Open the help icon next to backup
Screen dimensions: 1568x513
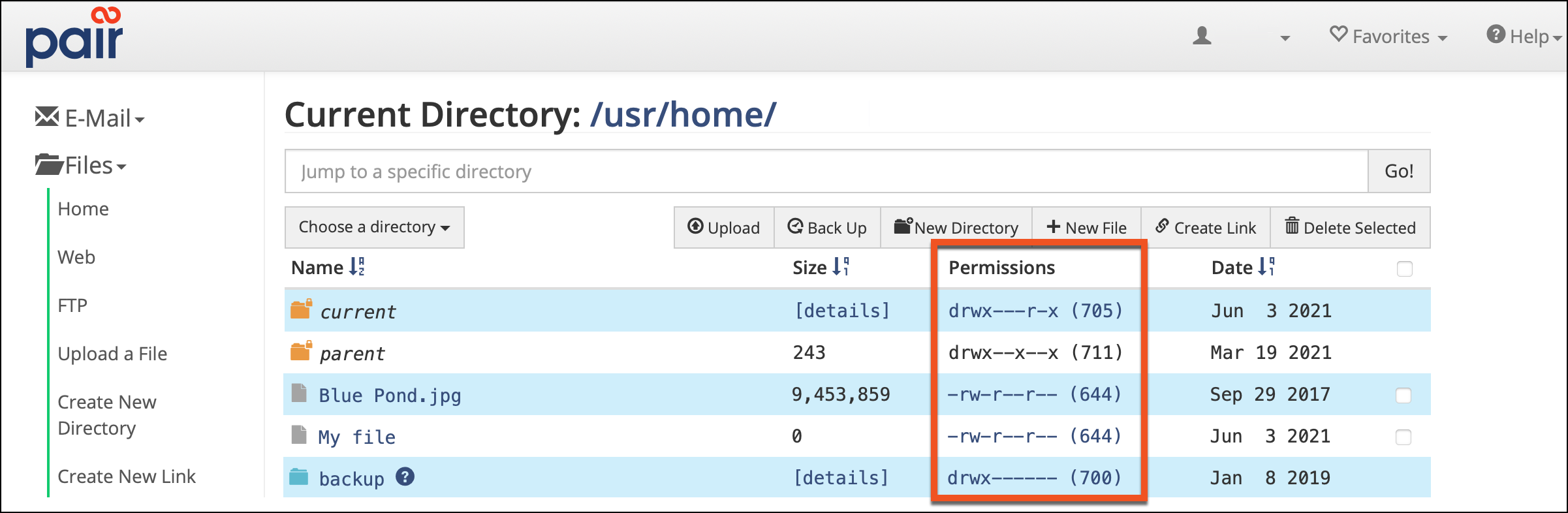(x=405, y=476)
